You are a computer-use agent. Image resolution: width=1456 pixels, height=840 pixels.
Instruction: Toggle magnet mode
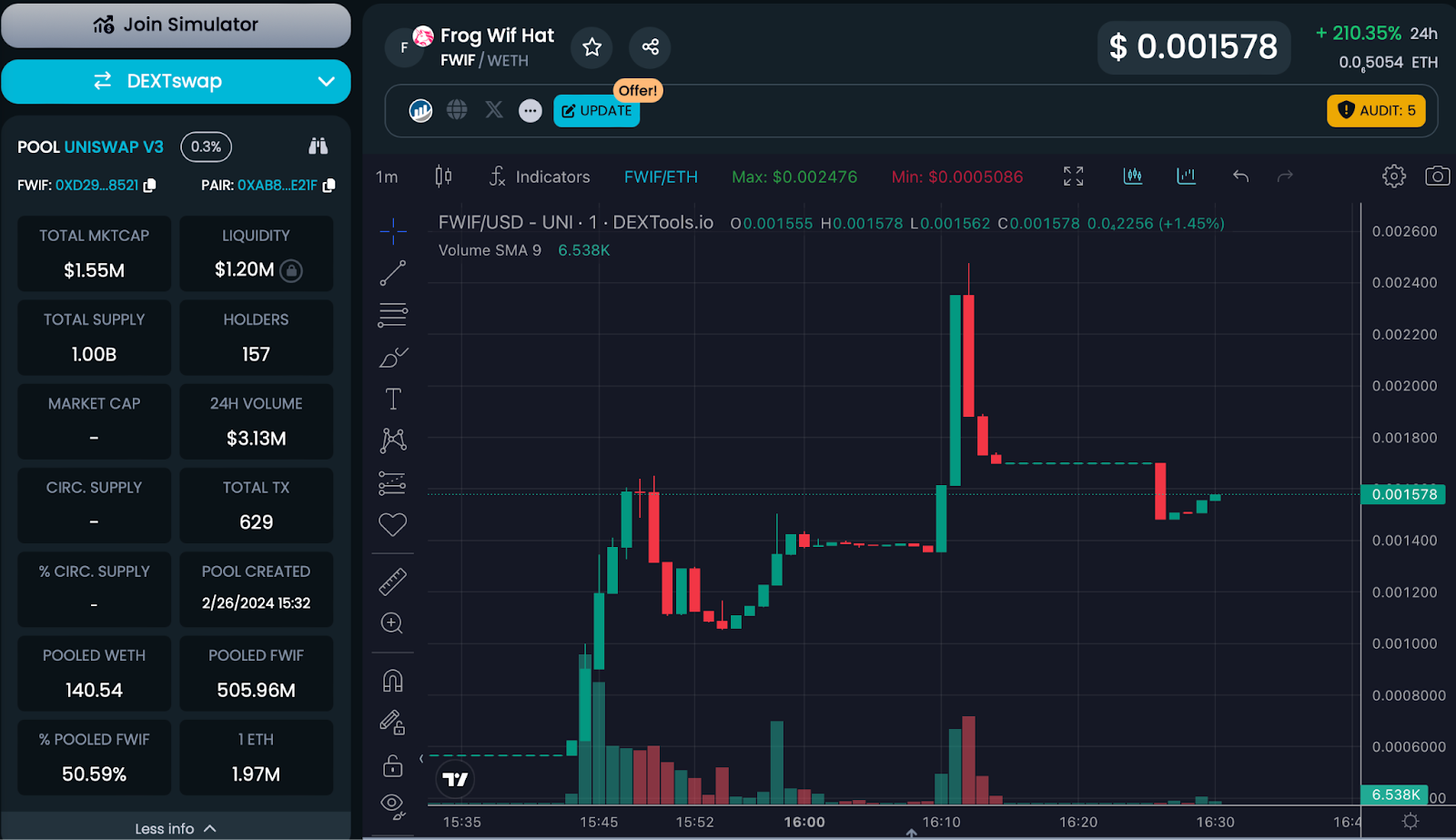393,681
